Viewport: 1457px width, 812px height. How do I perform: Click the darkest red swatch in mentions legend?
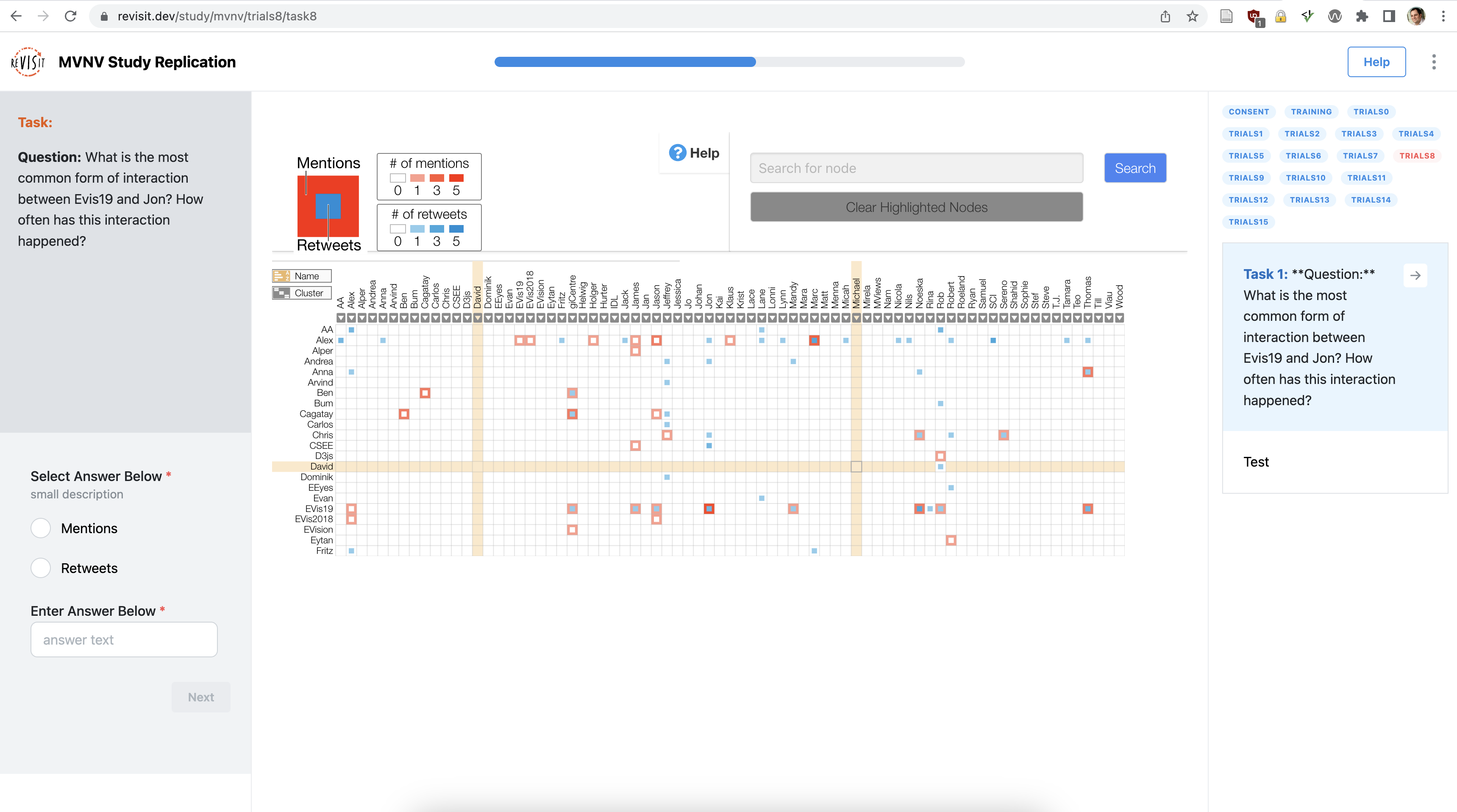[456, 178]
